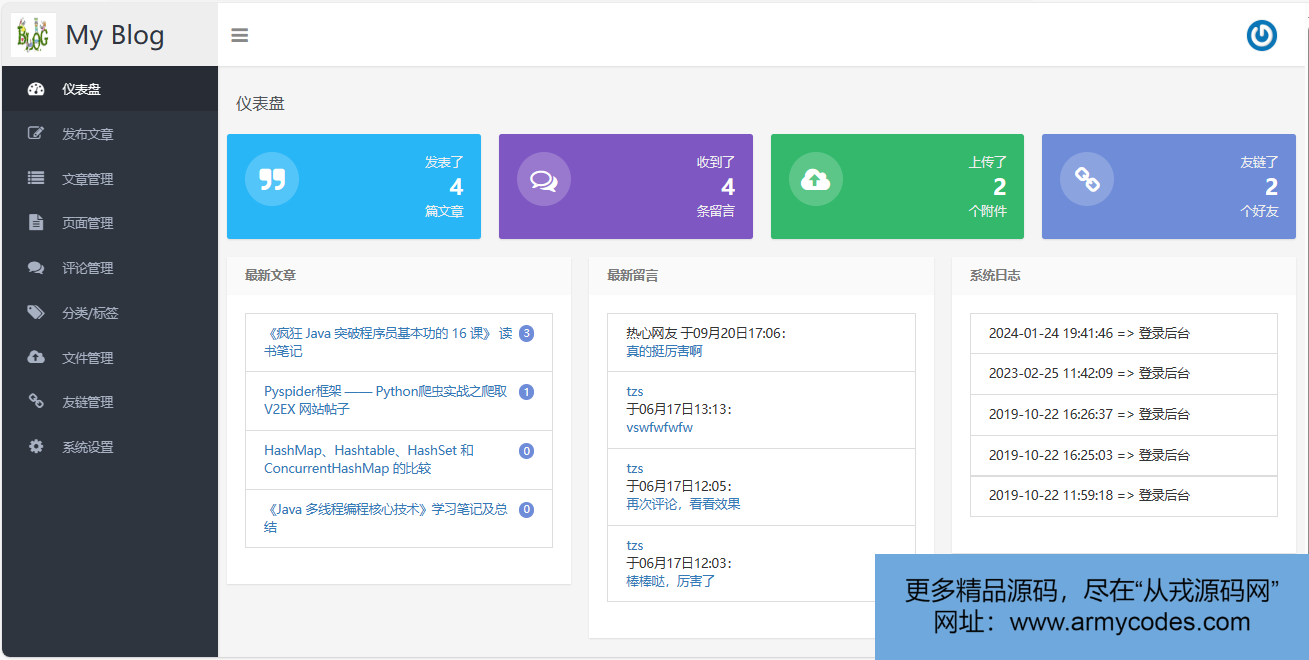Click the quote icon on articles card
The image size is (1309, 660).
click(x=272, y=179)
